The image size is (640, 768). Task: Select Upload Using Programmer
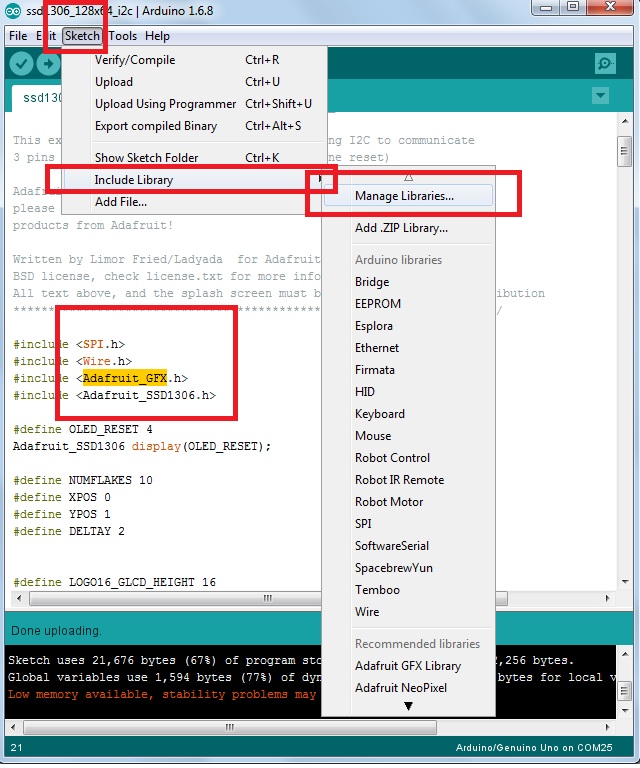tap(195, 104)
